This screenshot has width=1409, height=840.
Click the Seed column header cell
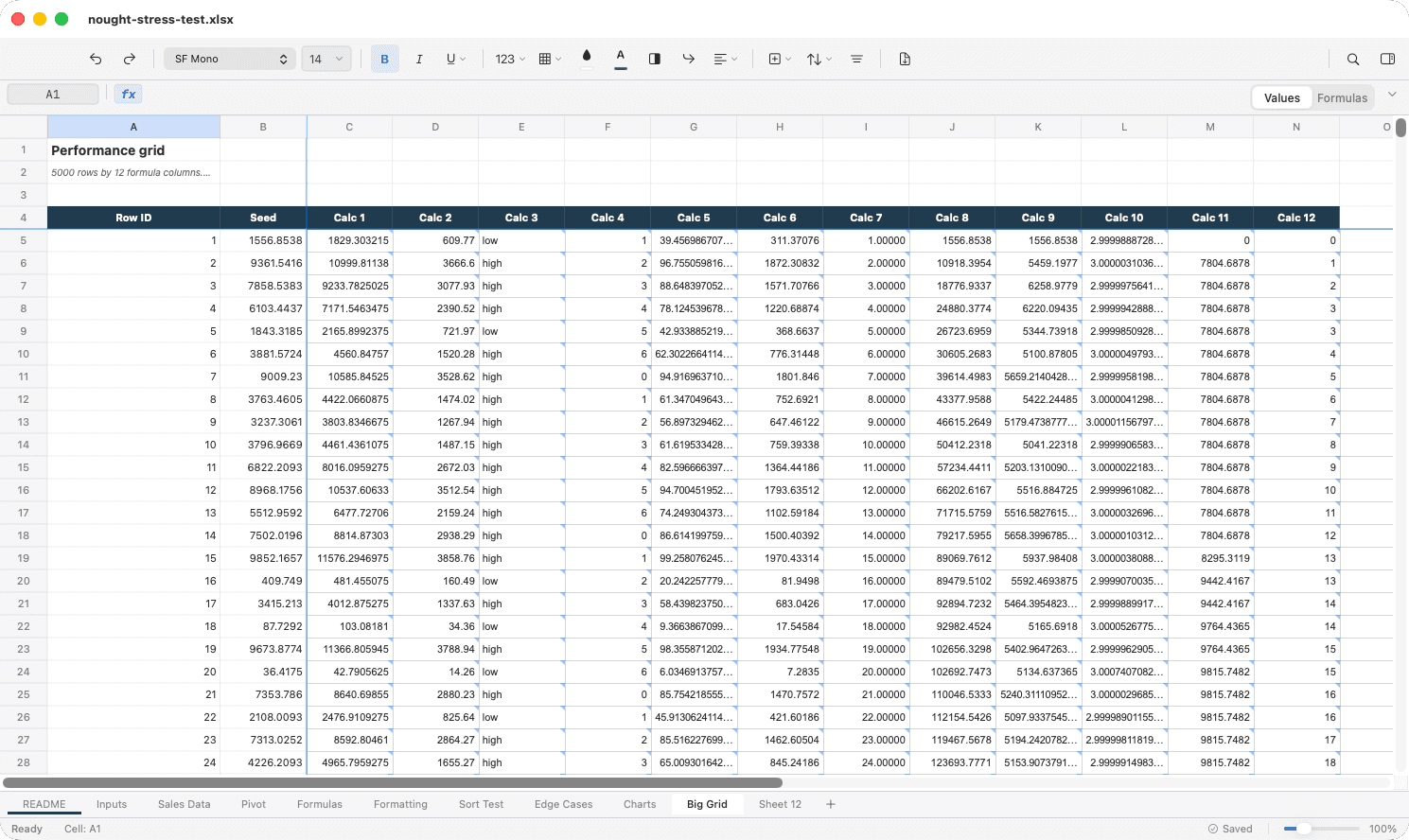(263, 218)
